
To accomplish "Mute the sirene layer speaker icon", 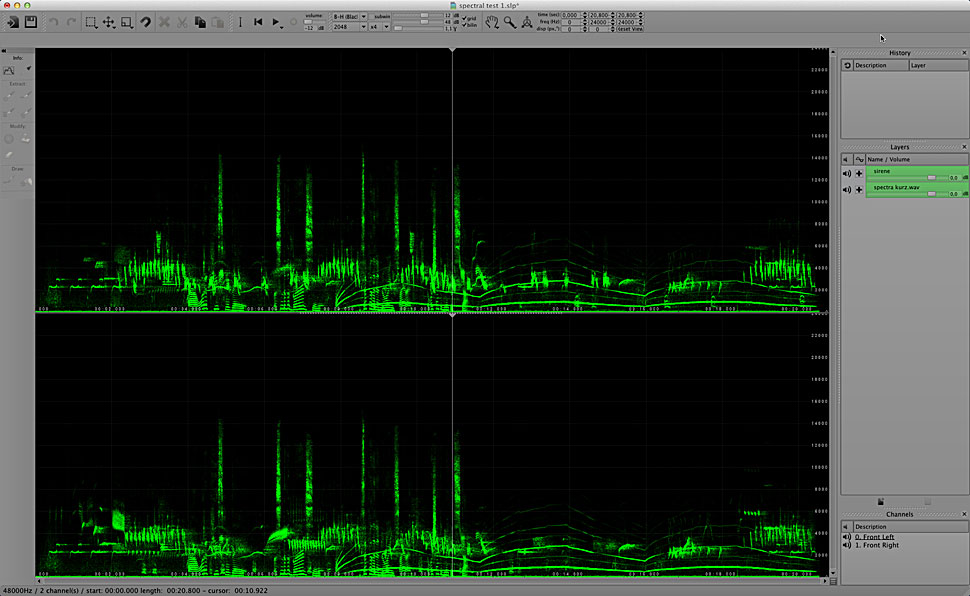I will 846,174.
